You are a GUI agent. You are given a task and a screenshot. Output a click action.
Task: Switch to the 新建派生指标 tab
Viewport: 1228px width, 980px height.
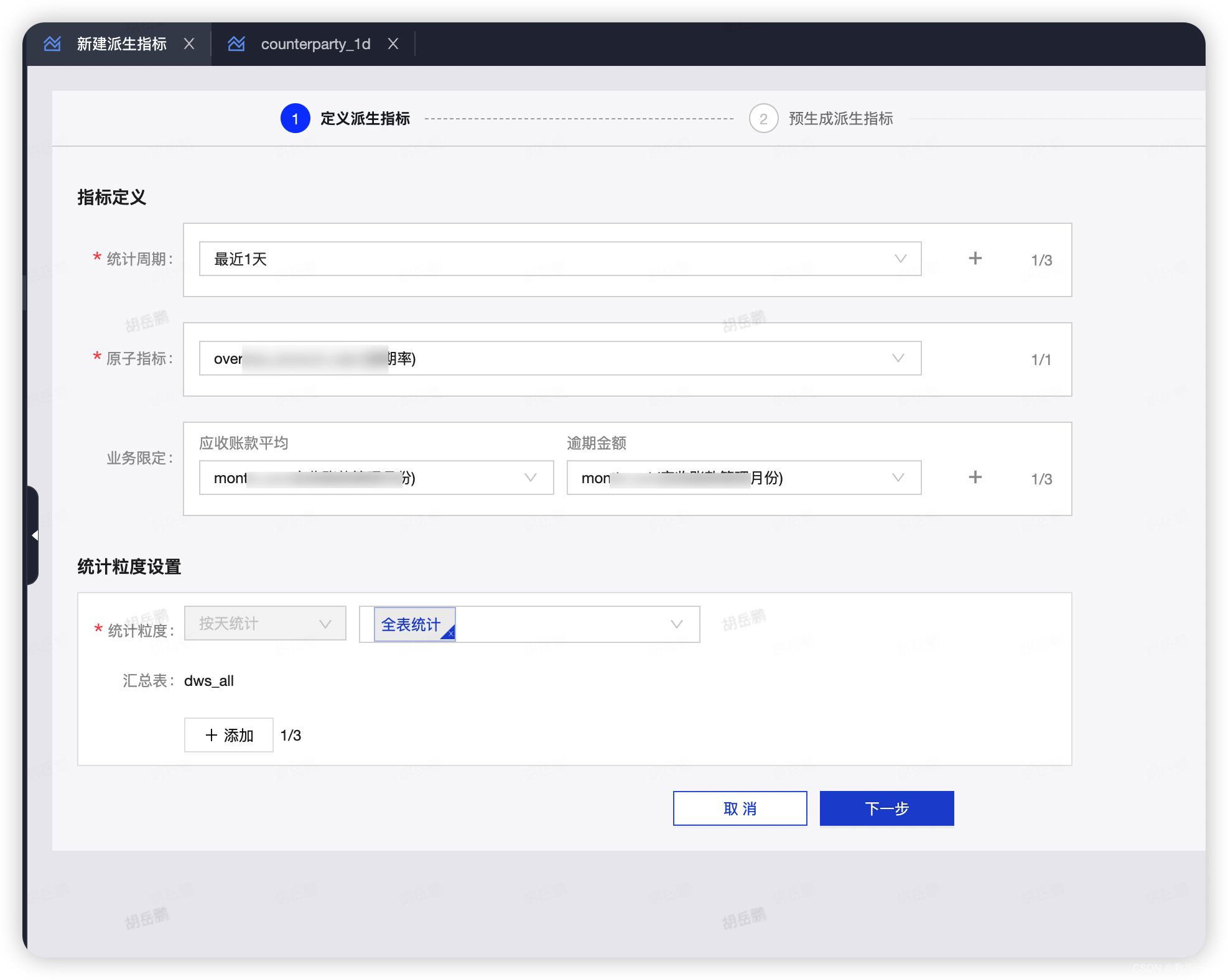[121, 44]
